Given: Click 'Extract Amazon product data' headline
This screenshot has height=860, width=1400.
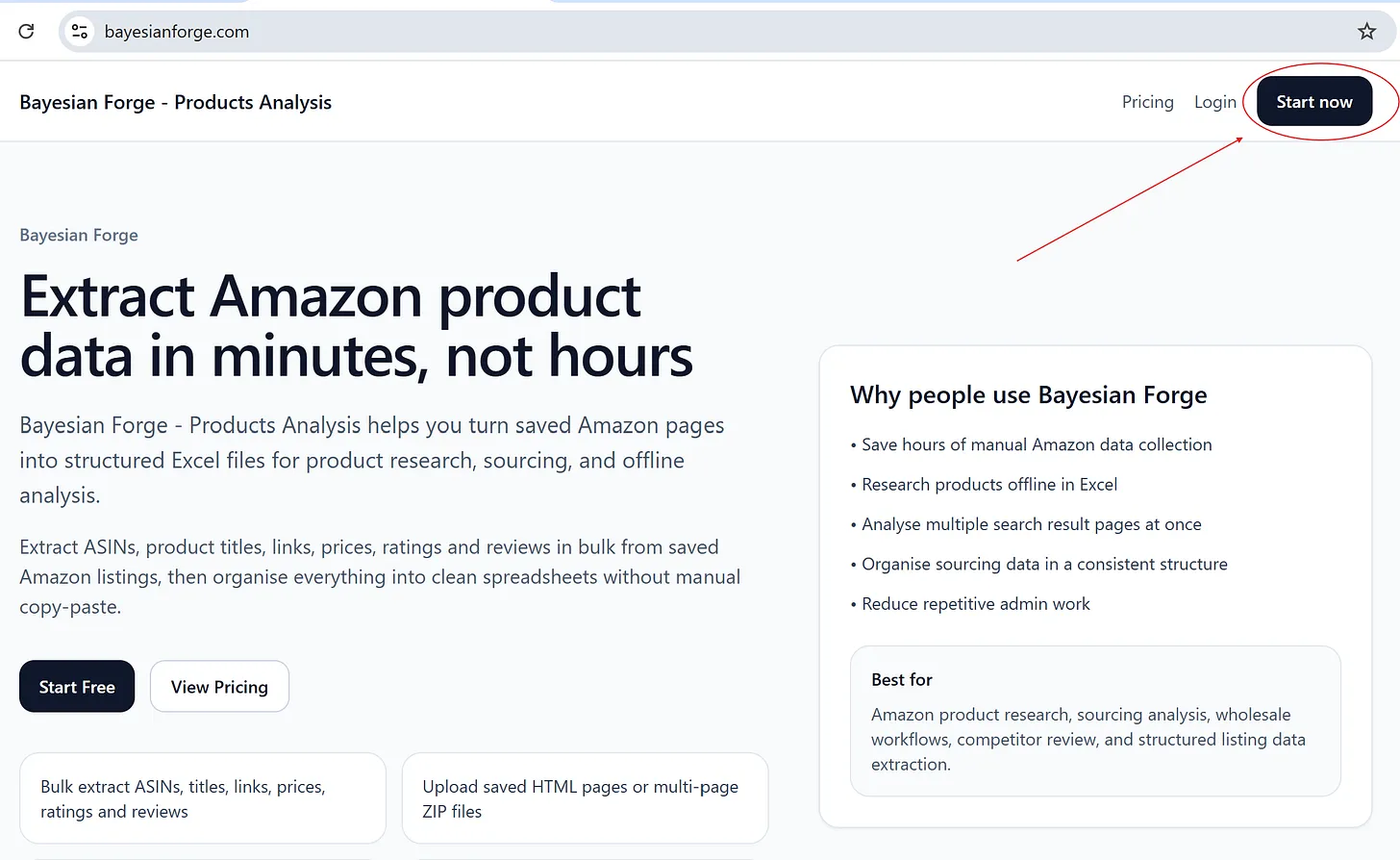Looking at the screenshot, I should coord(356,326).
